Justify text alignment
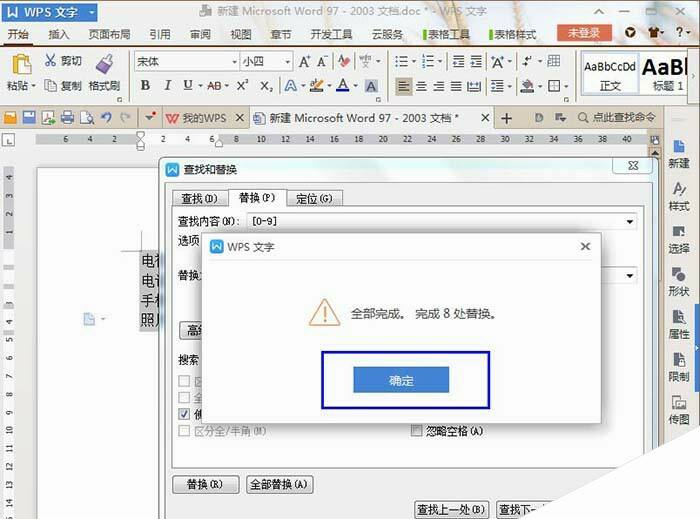Screen dimensions: 700x519 [x=456, y=86]
